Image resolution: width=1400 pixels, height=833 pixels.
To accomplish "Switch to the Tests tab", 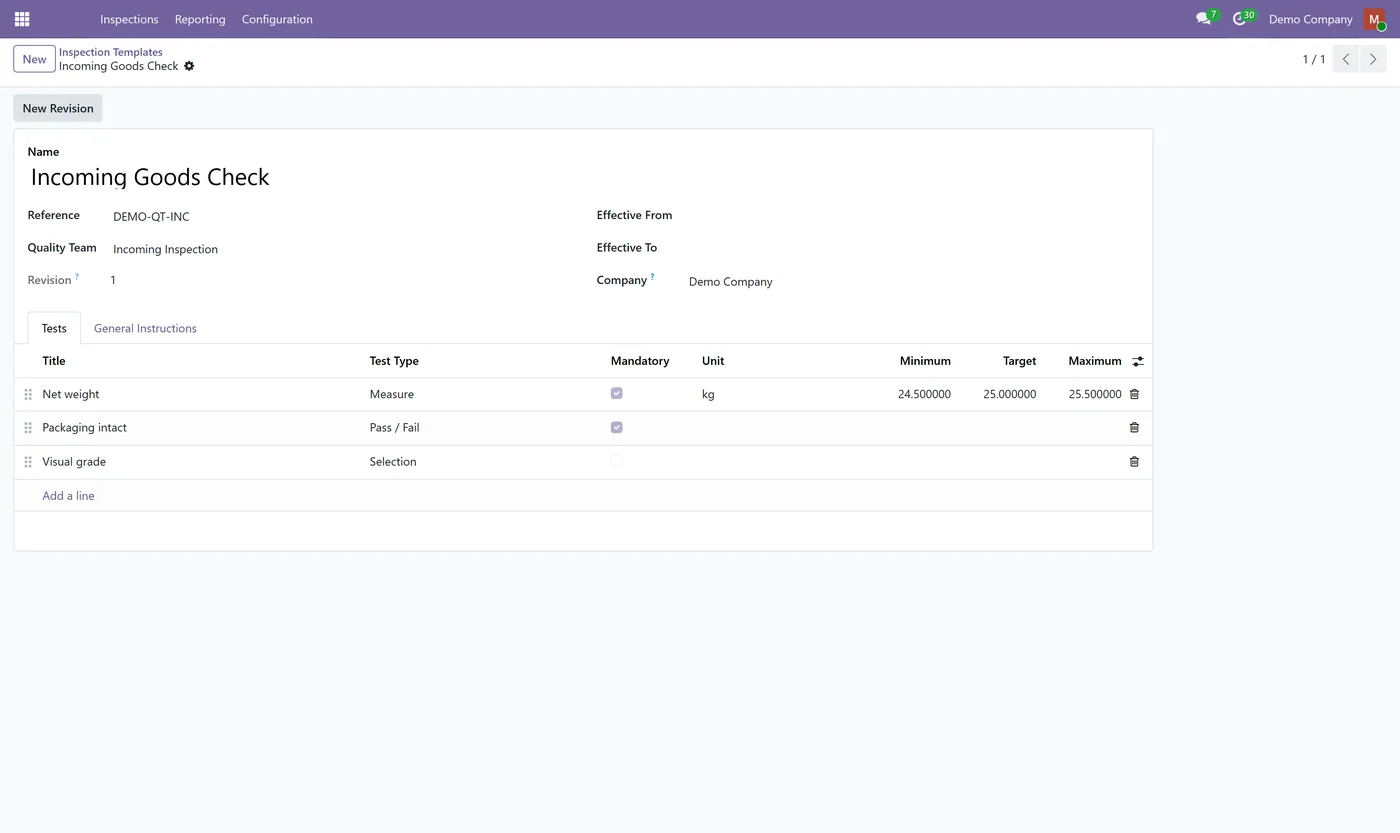I will (x=54, y=328).
